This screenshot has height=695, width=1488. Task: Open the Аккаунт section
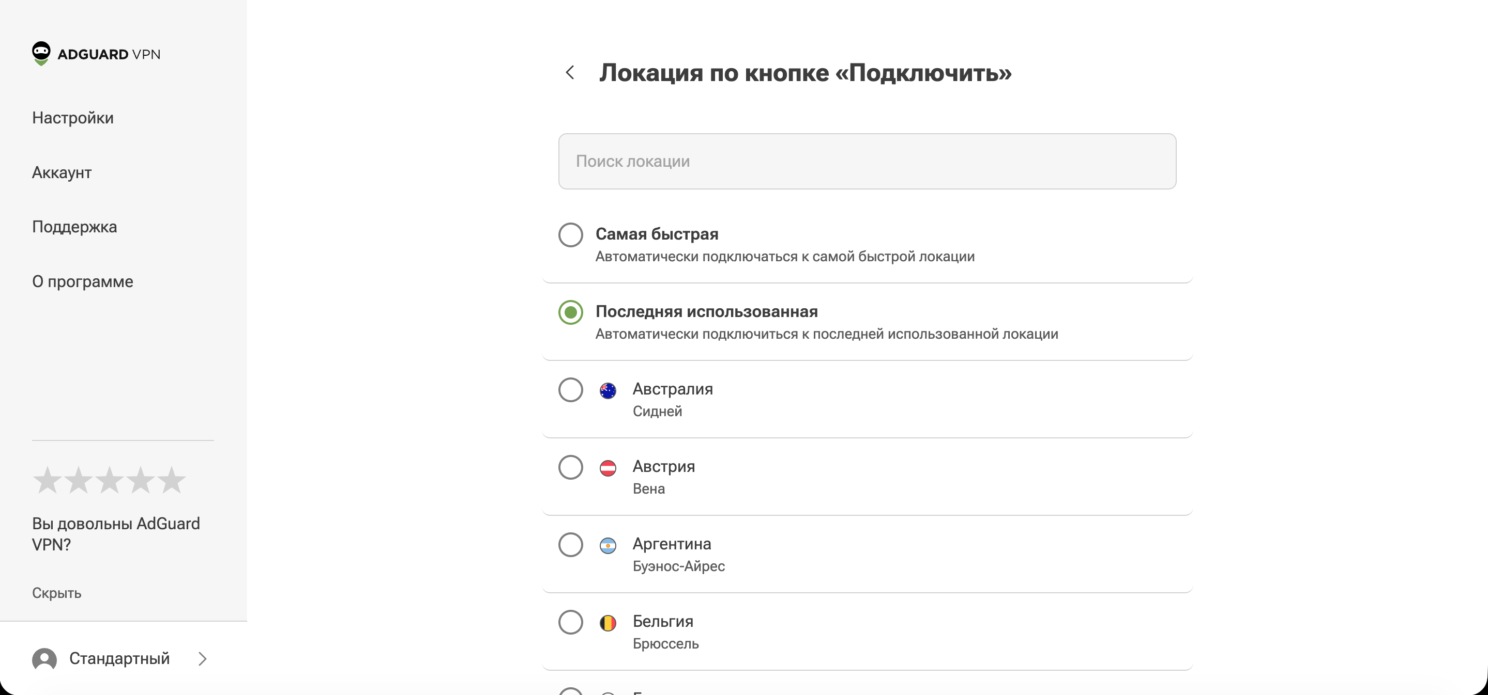(x=62, y=173)
